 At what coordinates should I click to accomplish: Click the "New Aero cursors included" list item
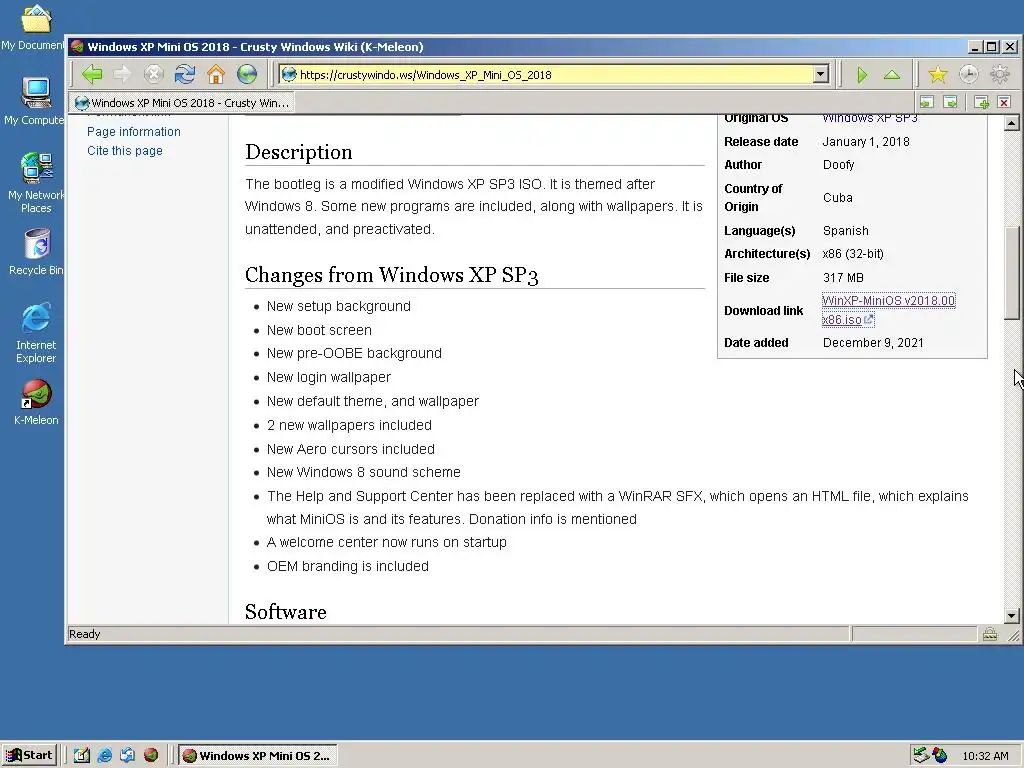click(350, 449)
